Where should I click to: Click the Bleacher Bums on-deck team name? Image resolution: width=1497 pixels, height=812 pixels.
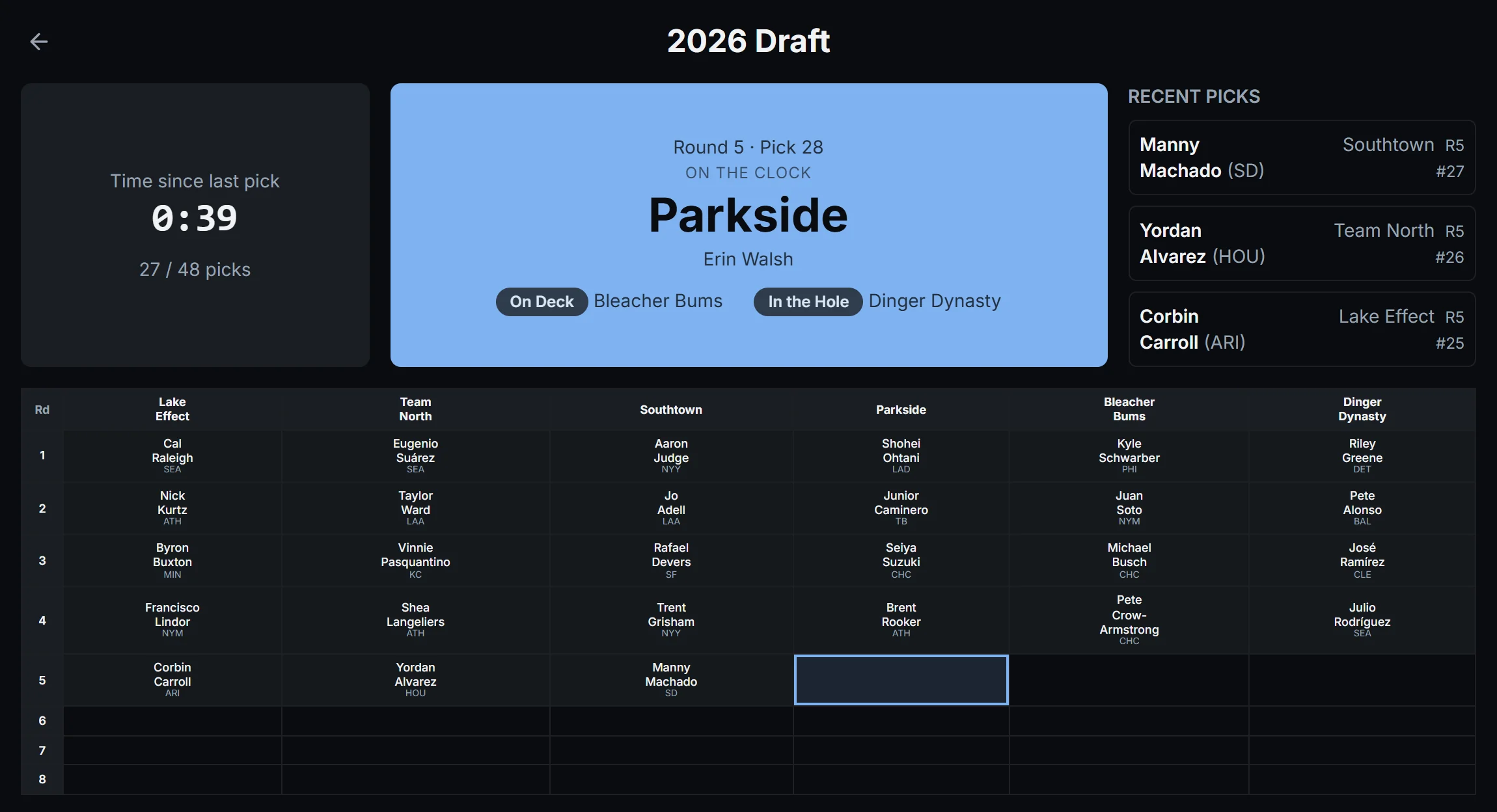[658, 301]
